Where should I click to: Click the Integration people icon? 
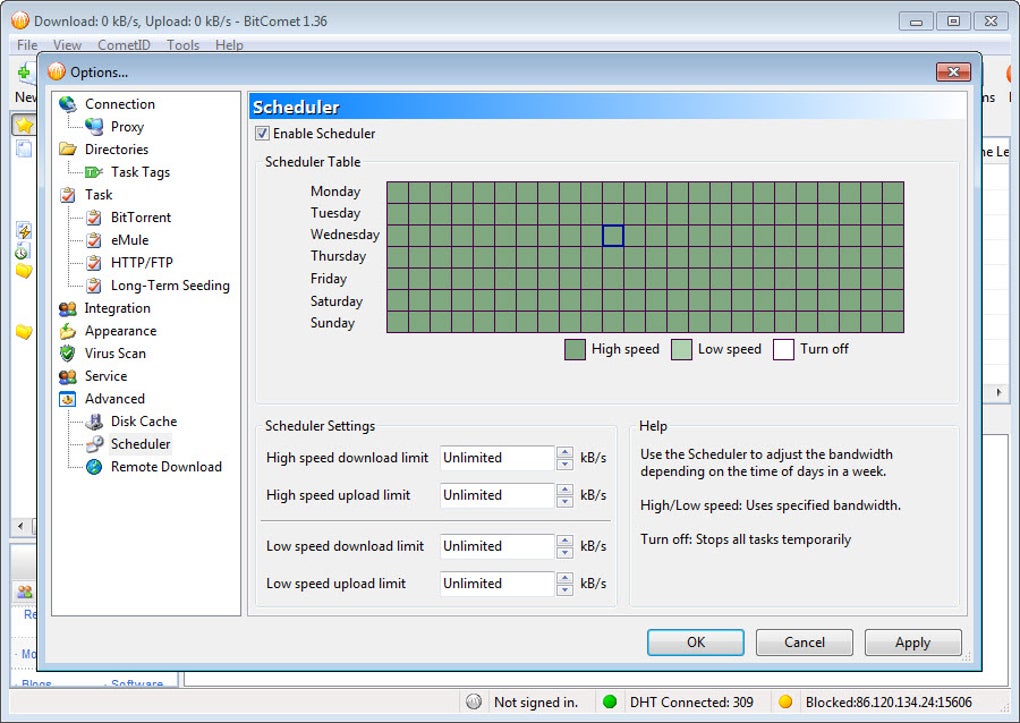point(68,308)
